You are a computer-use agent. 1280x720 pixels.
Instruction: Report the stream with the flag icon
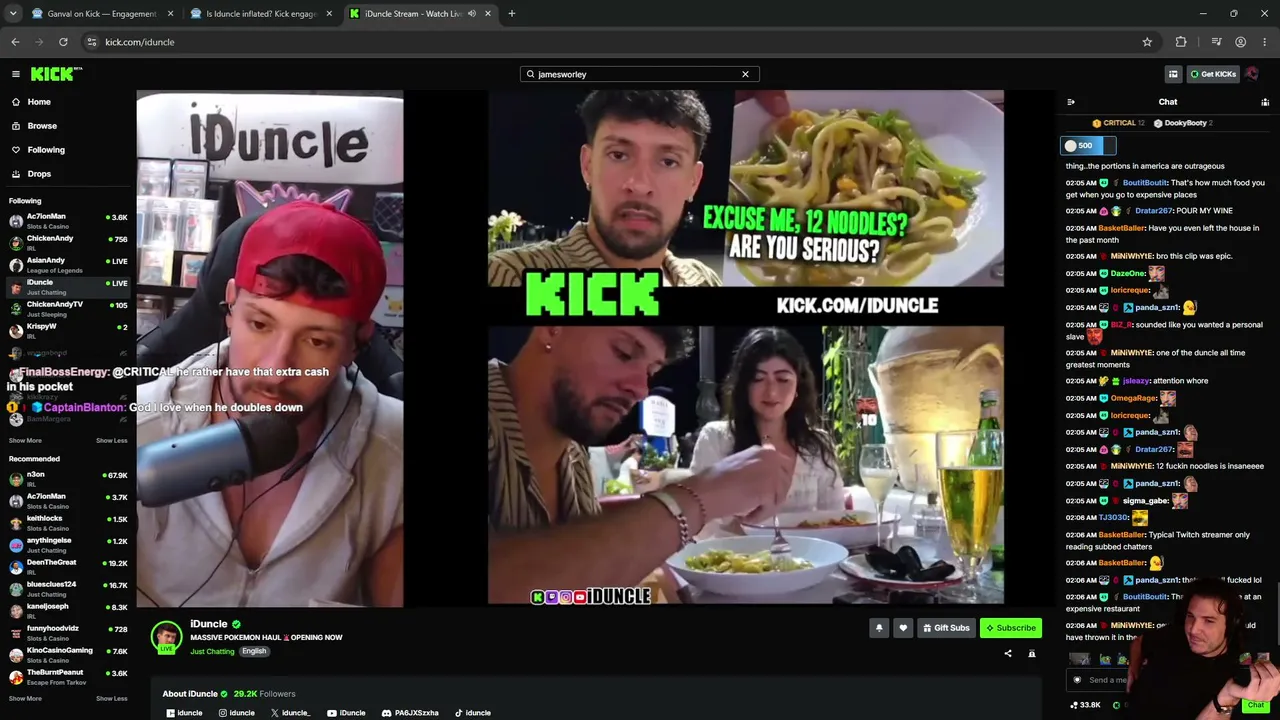pos(1032,654)
